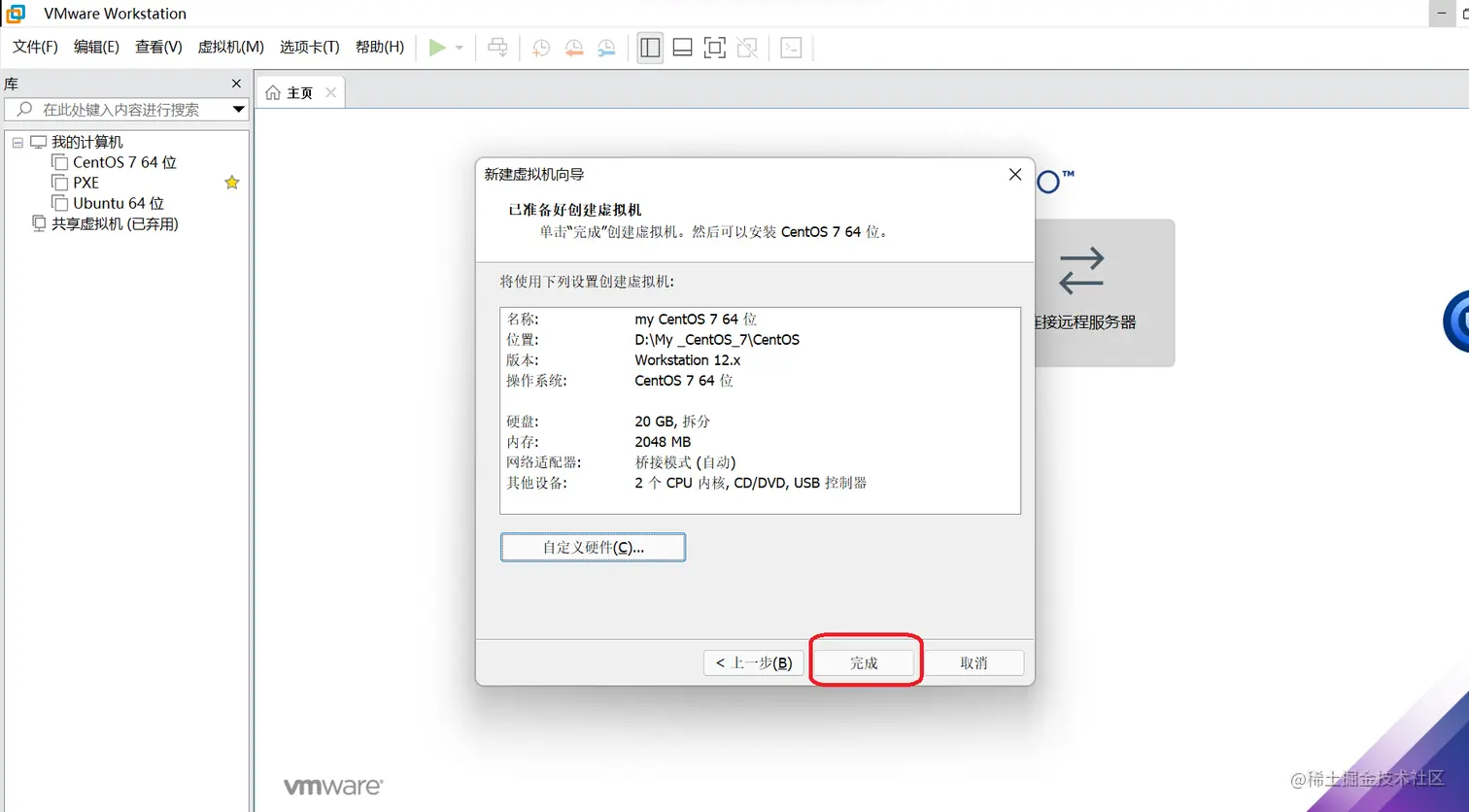
Task: Click the 上一步(B) back button
Action: pos(753,662)
